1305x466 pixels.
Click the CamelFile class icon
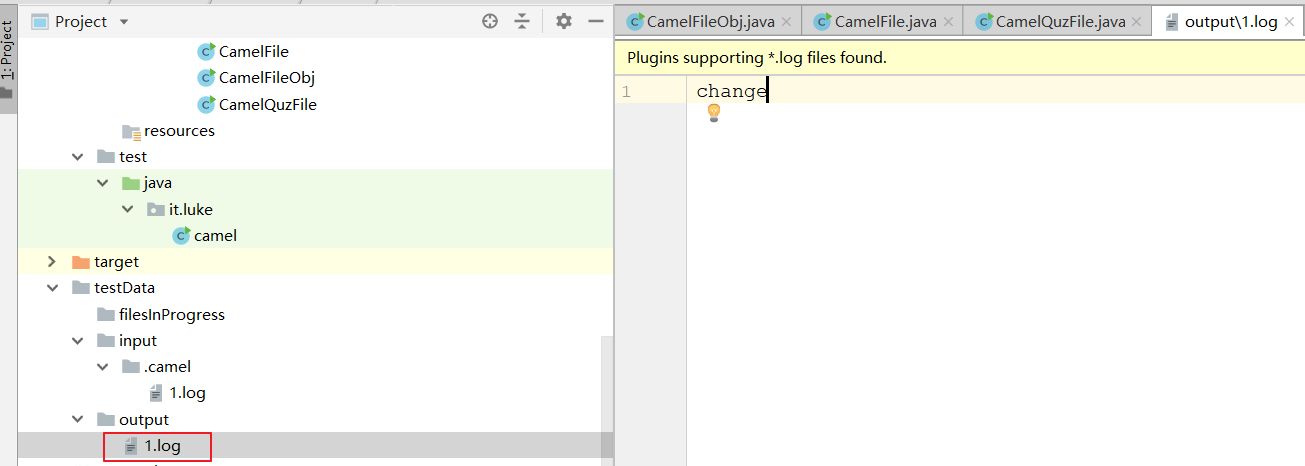206,51
